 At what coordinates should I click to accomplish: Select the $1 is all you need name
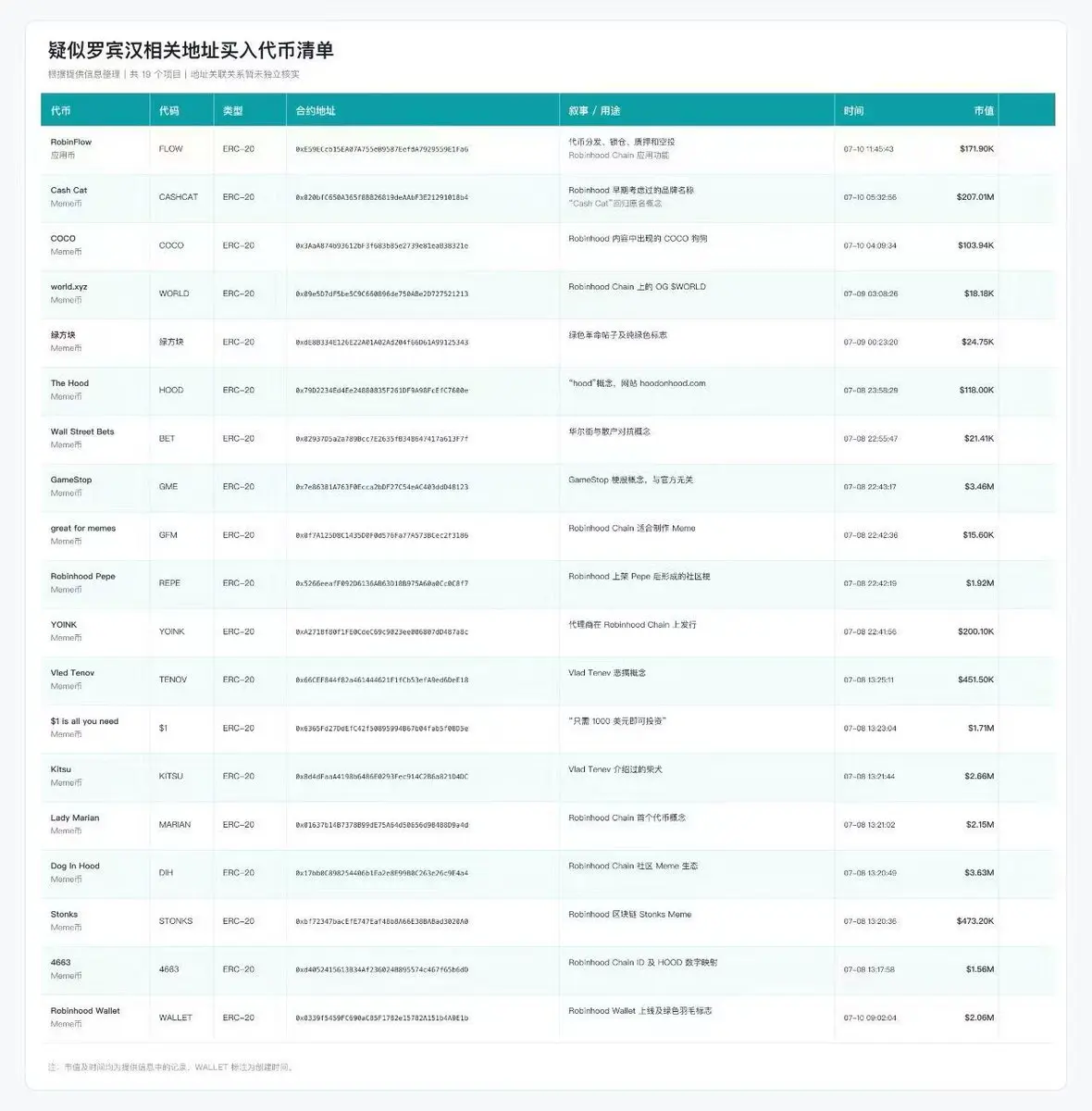click(84, 721)
